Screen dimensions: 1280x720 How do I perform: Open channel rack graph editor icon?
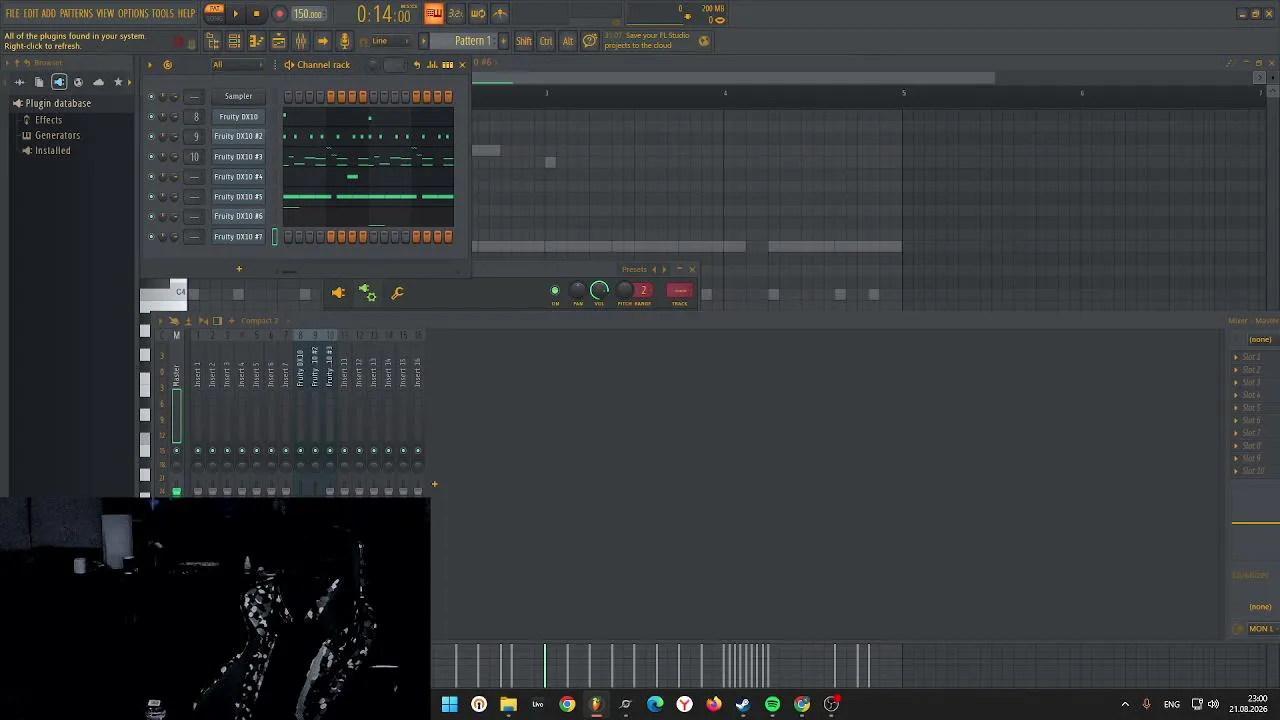click(432, 65)
